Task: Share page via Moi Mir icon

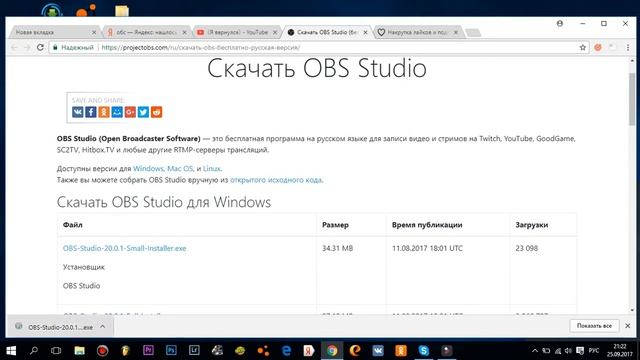Action: click(117, 112)
